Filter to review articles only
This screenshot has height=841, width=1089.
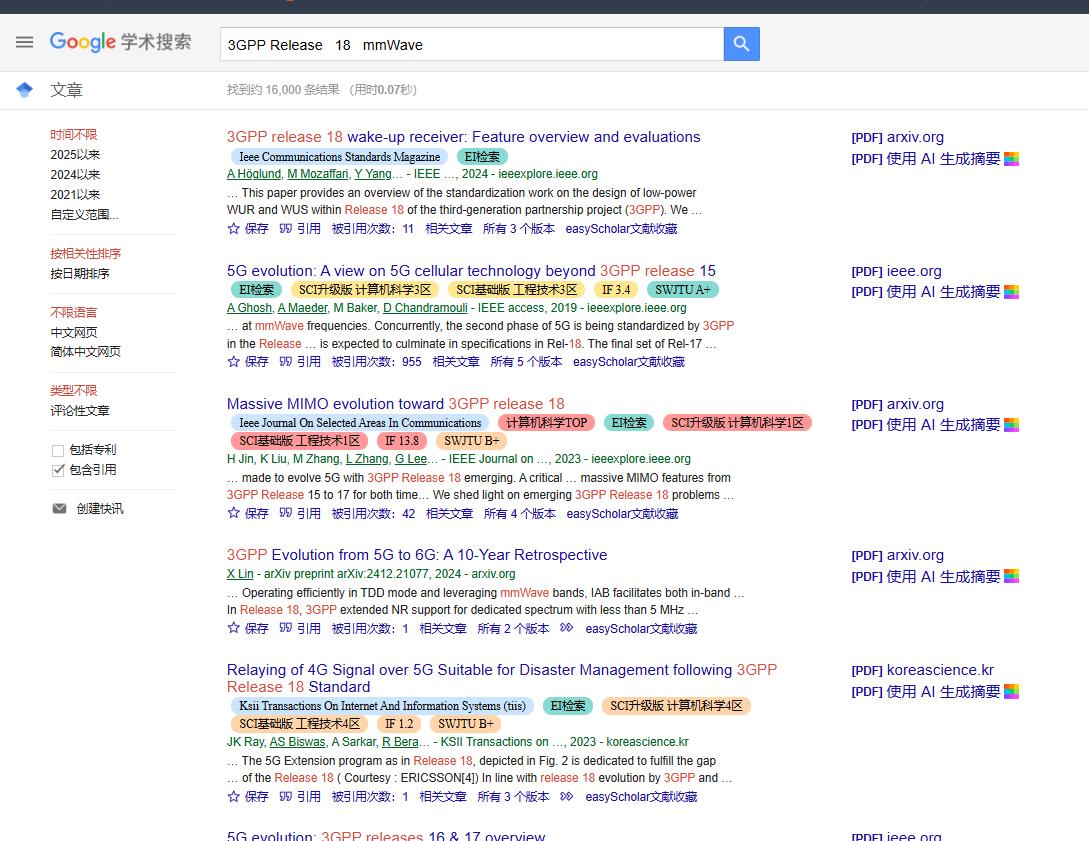[80, 411]
